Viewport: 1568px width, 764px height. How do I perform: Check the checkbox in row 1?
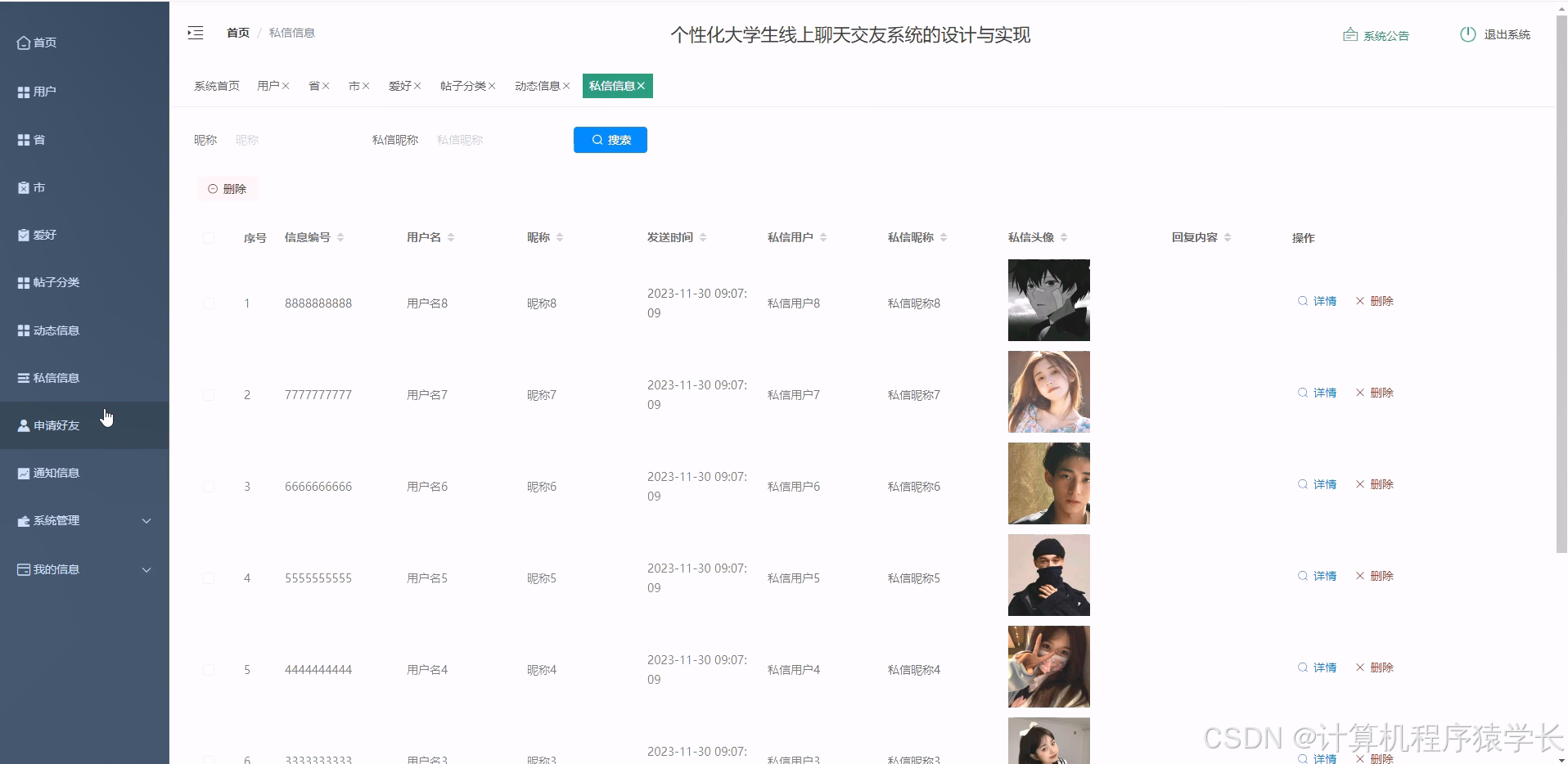(x=209, y=303)
